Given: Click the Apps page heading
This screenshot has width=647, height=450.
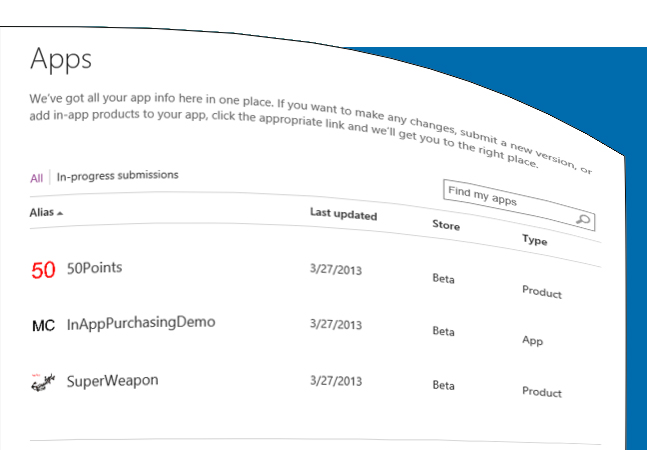Looking at the screenshot, I should tap(61, 58).
